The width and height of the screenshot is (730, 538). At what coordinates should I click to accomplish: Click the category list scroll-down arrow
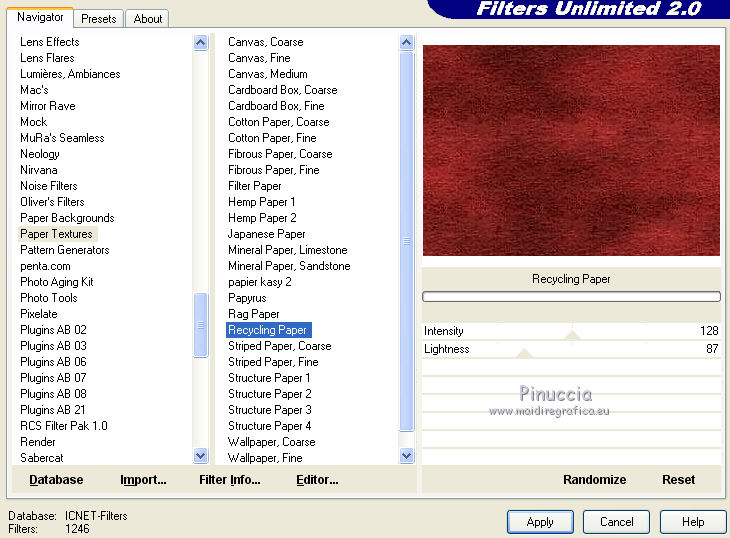point(201,456)
